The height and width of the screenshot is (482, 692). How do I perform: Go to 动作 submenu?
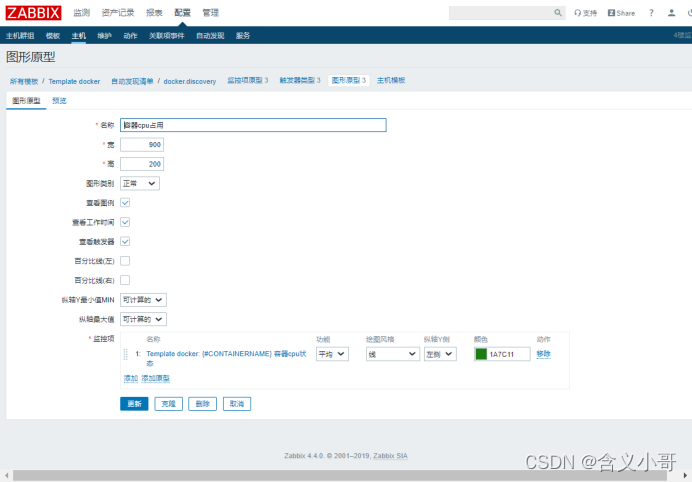tap(130, 36)
